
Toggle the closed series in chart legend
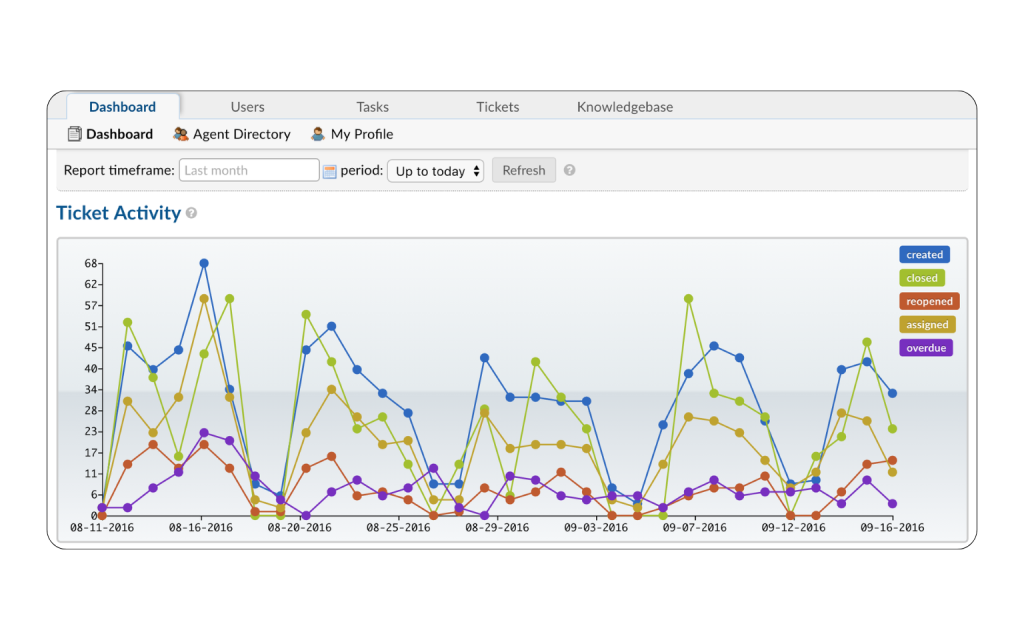tap(922, 278)
